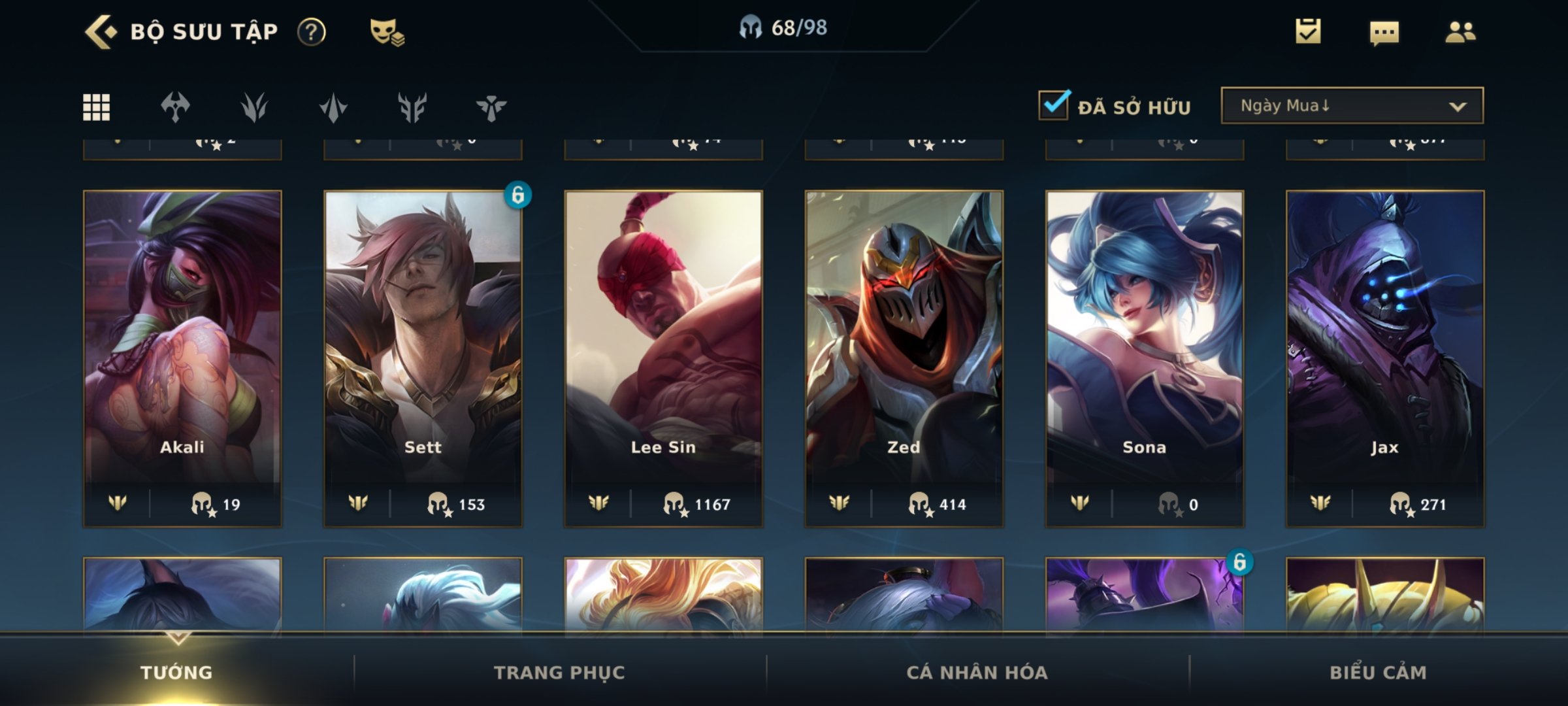The image size is (1568, 706).
Task: Open the Lee Sin champion card
Action: [663, 358]
